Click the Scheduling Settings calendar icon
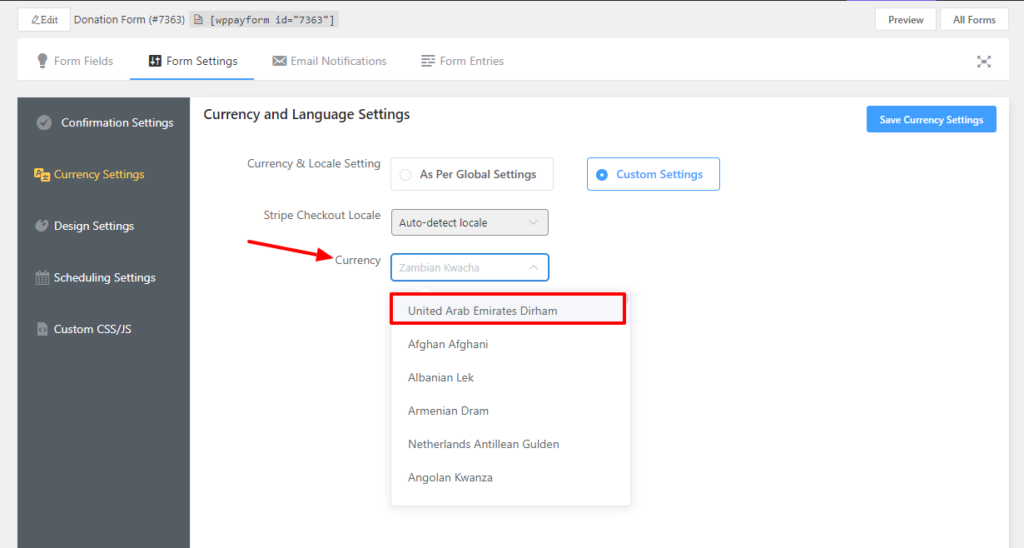Viewport: 1024px width, 548px height. pyautogui.click(x=42, y=278)
